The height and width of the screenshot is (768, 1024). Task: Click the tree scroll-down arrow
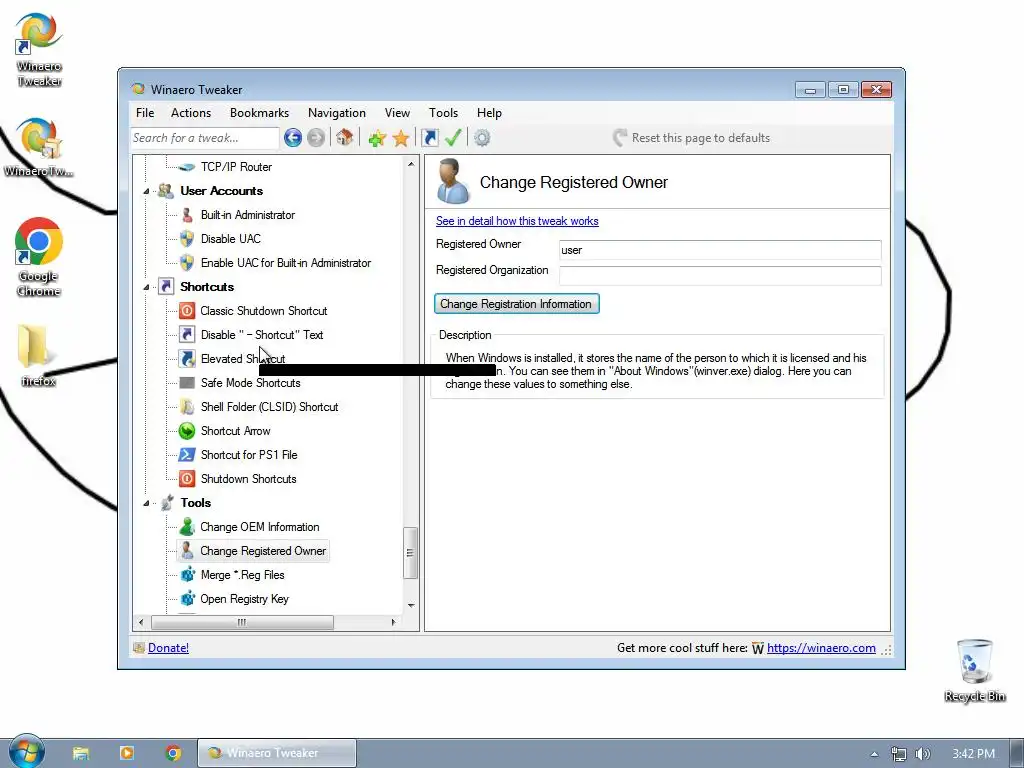coord(411,605)
